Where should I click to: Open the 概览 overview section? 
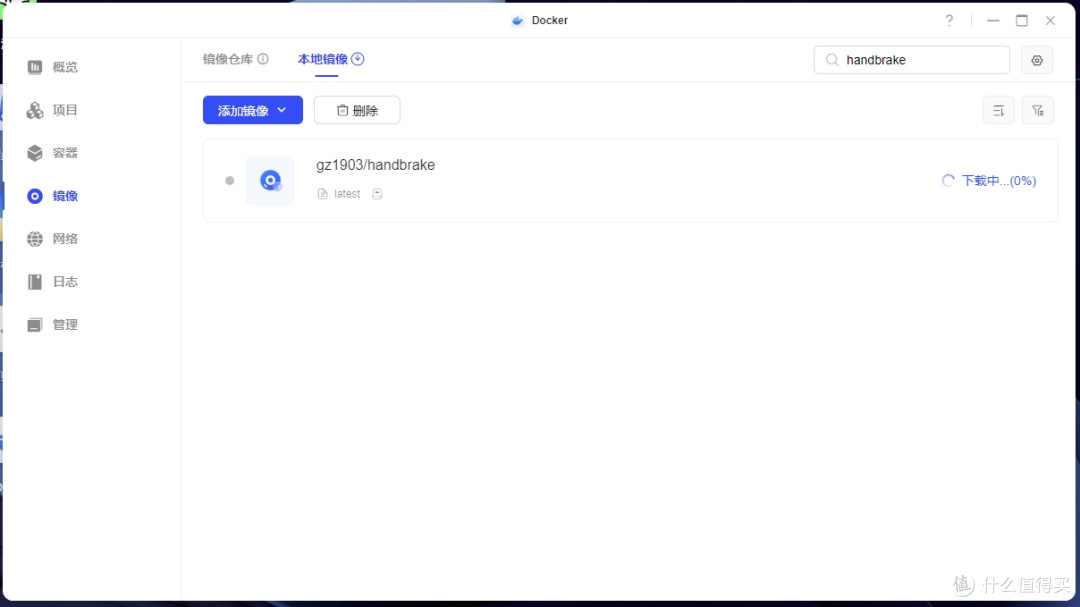(52, 67)
